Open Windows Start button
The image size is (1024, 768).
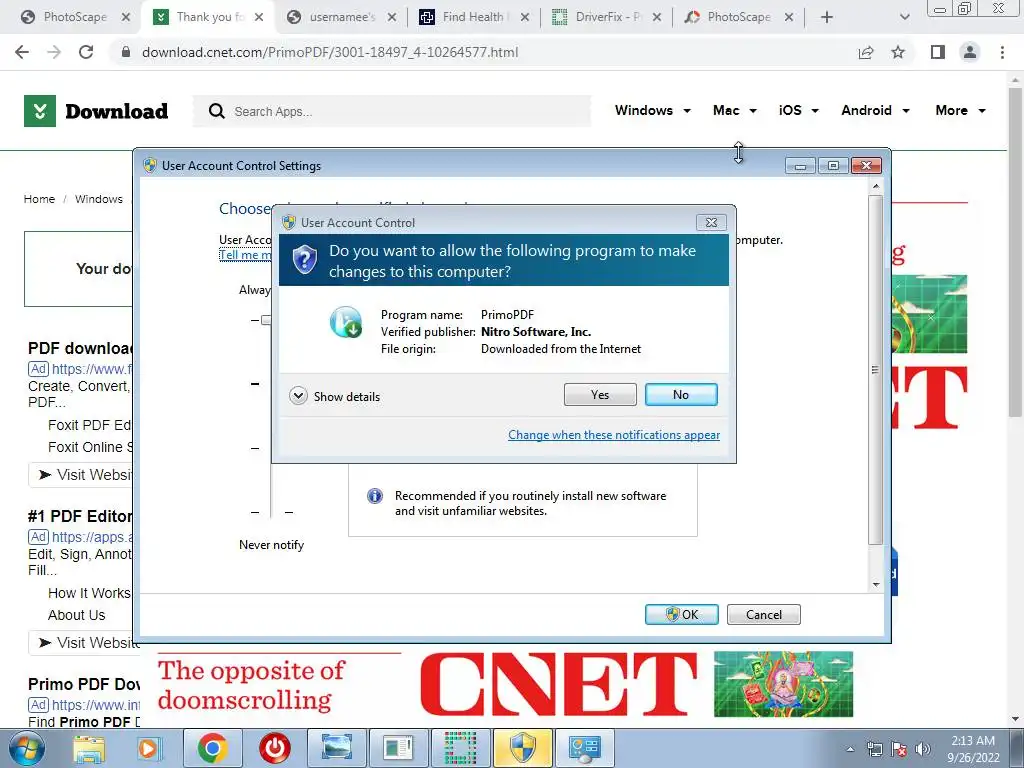pos(25,748)
